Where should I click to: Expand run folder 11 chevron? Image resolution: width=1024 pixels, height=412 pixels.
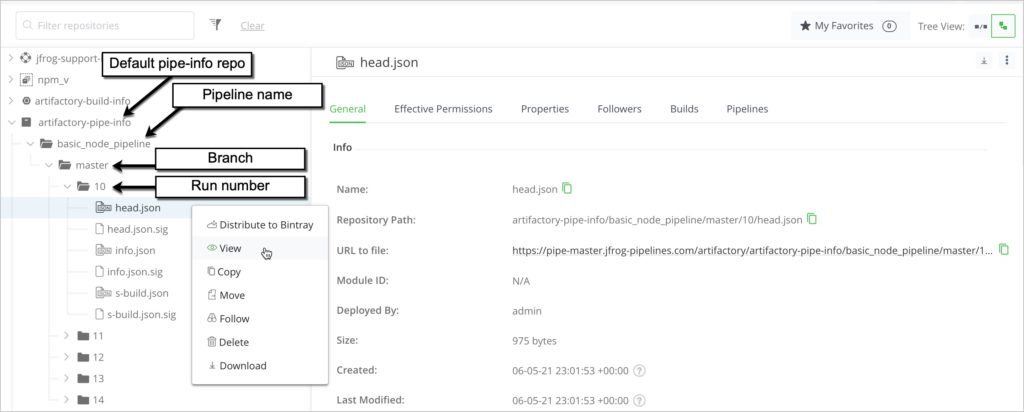pyautogui.click(x=66, y=336)
